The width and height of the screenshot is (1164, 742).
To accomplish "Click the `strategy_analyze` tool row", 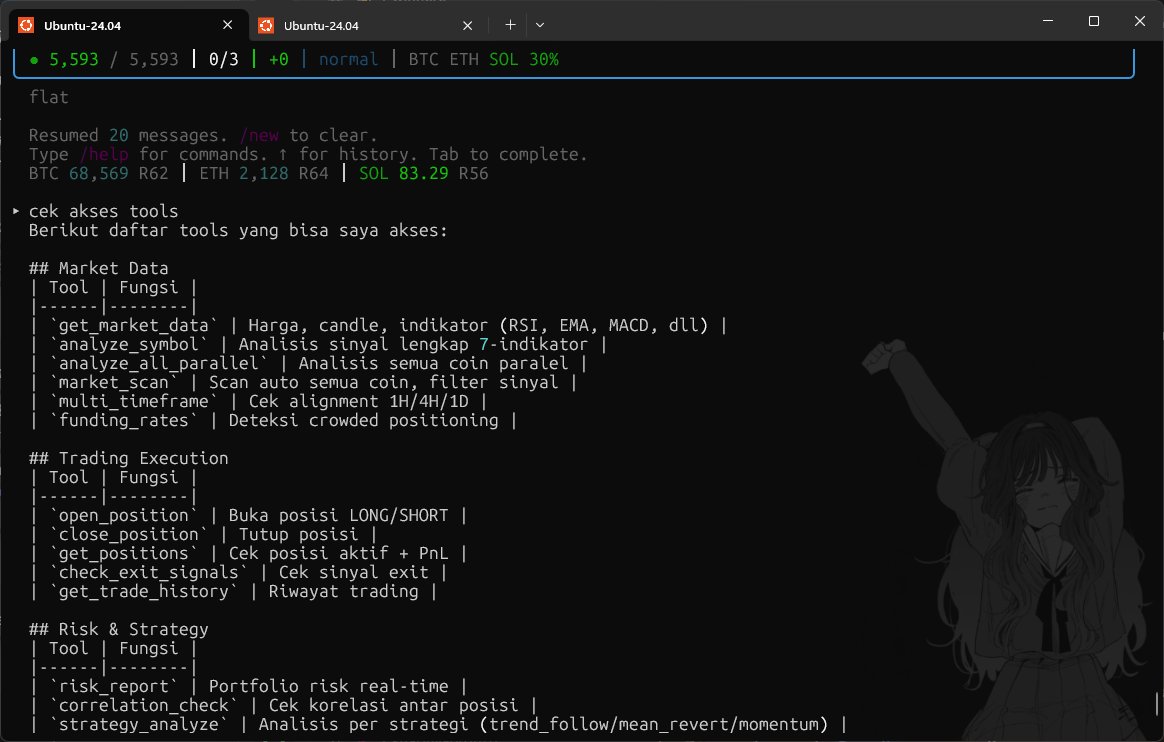I will pyautogui.click(x=438, y=724).
